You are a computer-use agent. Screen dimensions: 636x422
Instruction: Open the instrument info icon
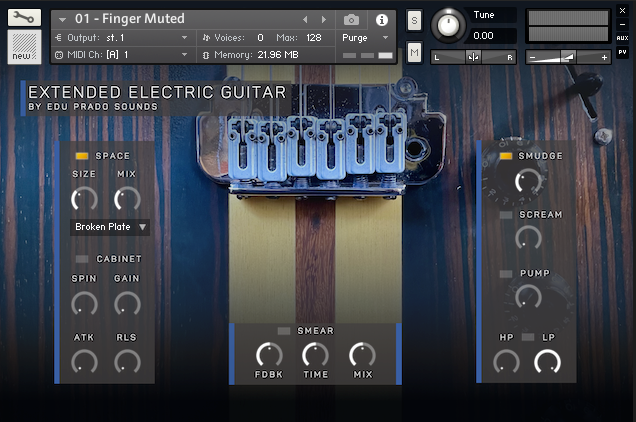coord(381,20)
